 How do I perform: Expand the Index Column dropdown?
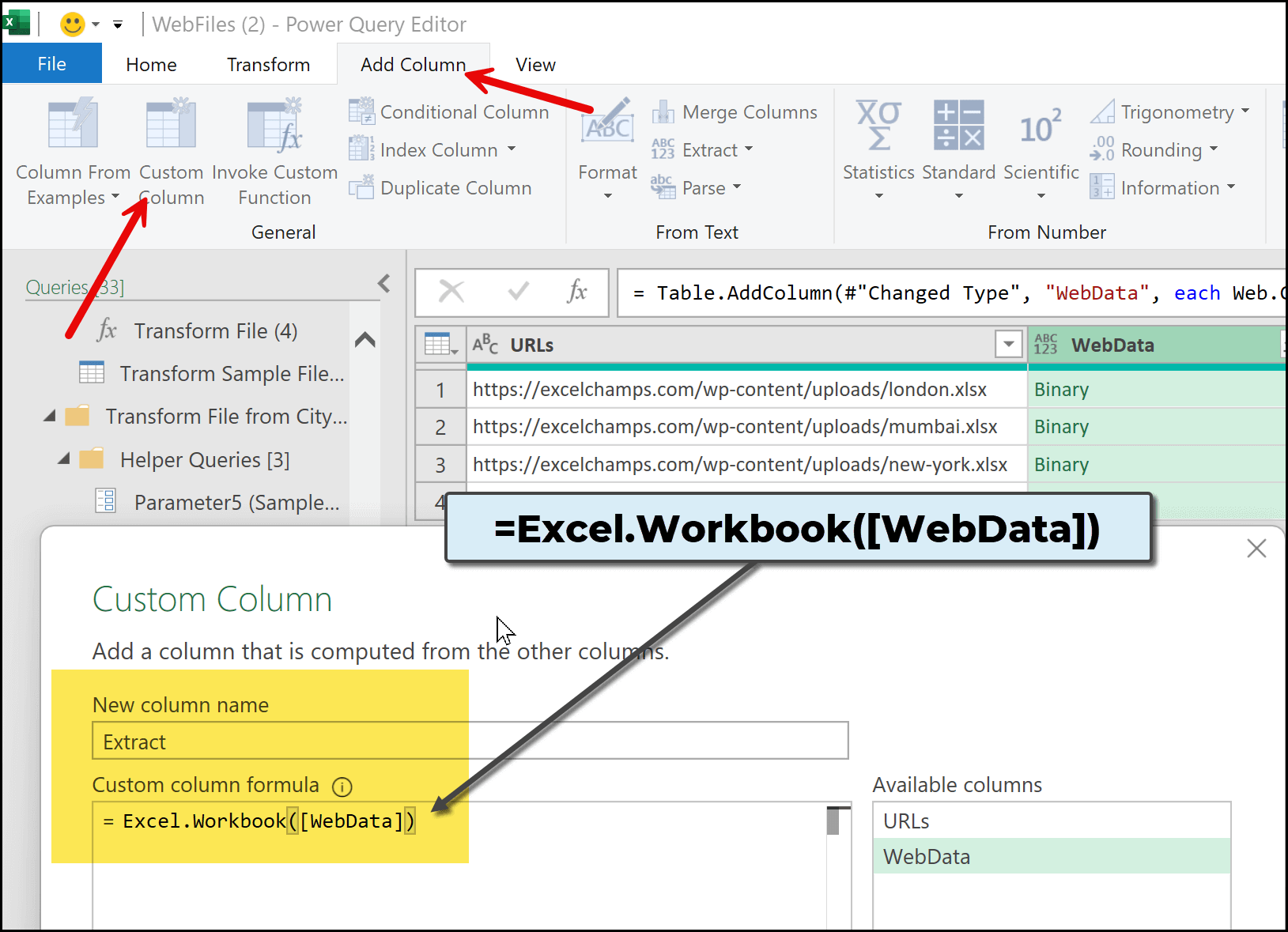coord(512,149)
